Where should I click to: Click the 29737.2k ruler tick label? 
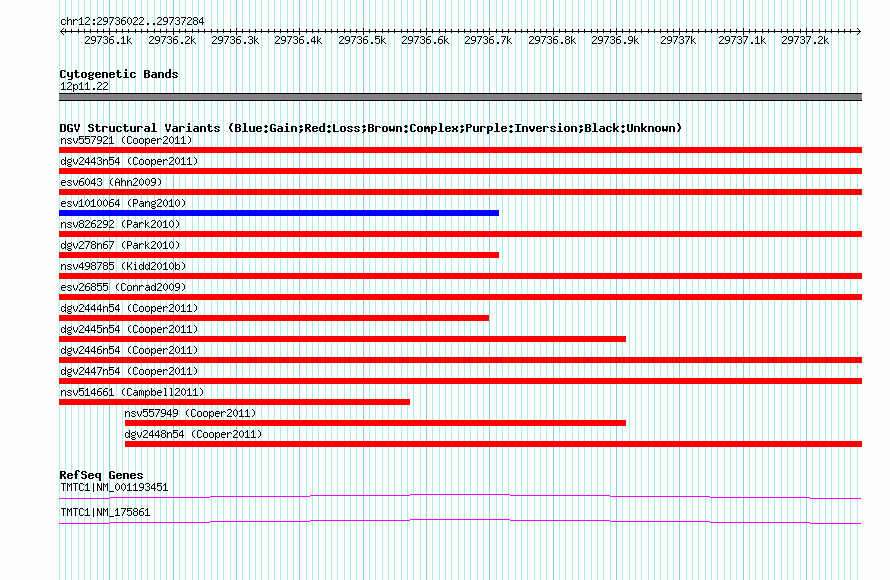[805, 40]
